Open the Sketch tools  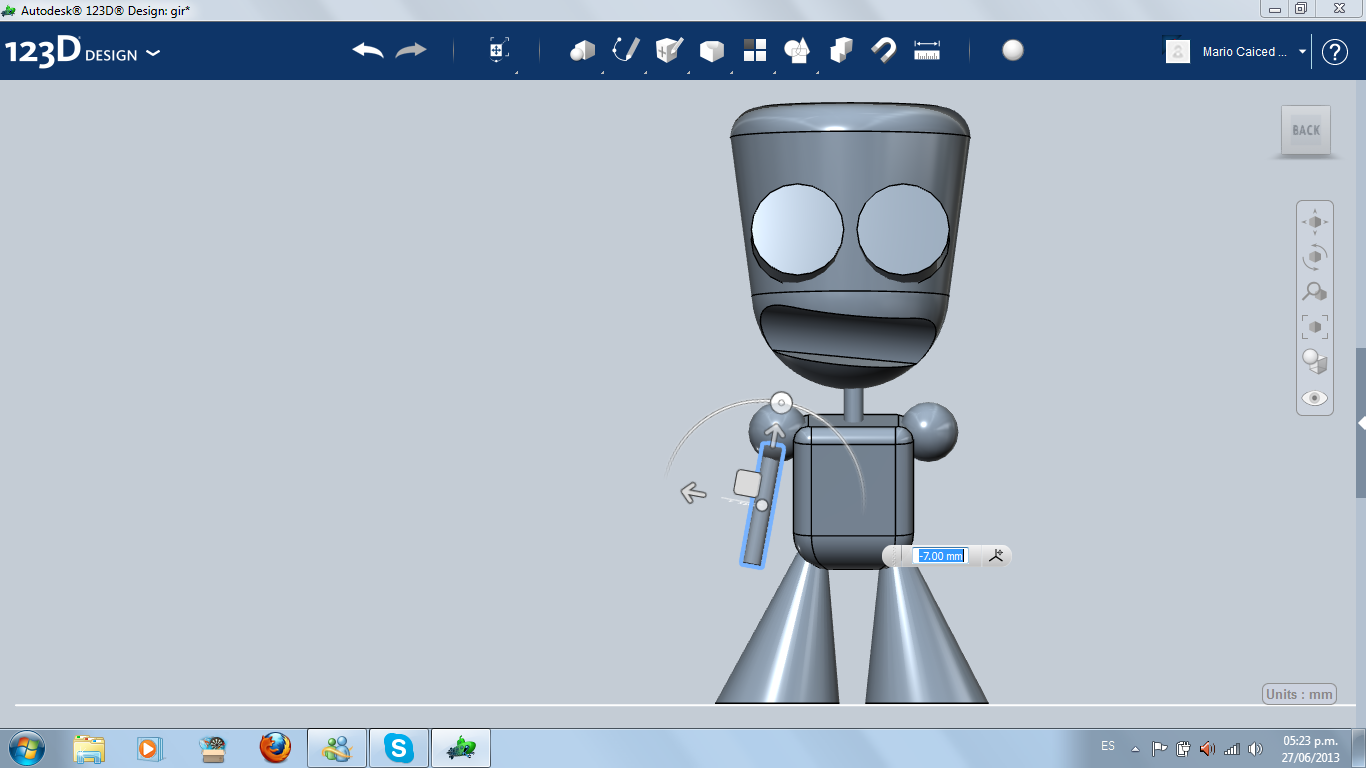pos(626,50)
